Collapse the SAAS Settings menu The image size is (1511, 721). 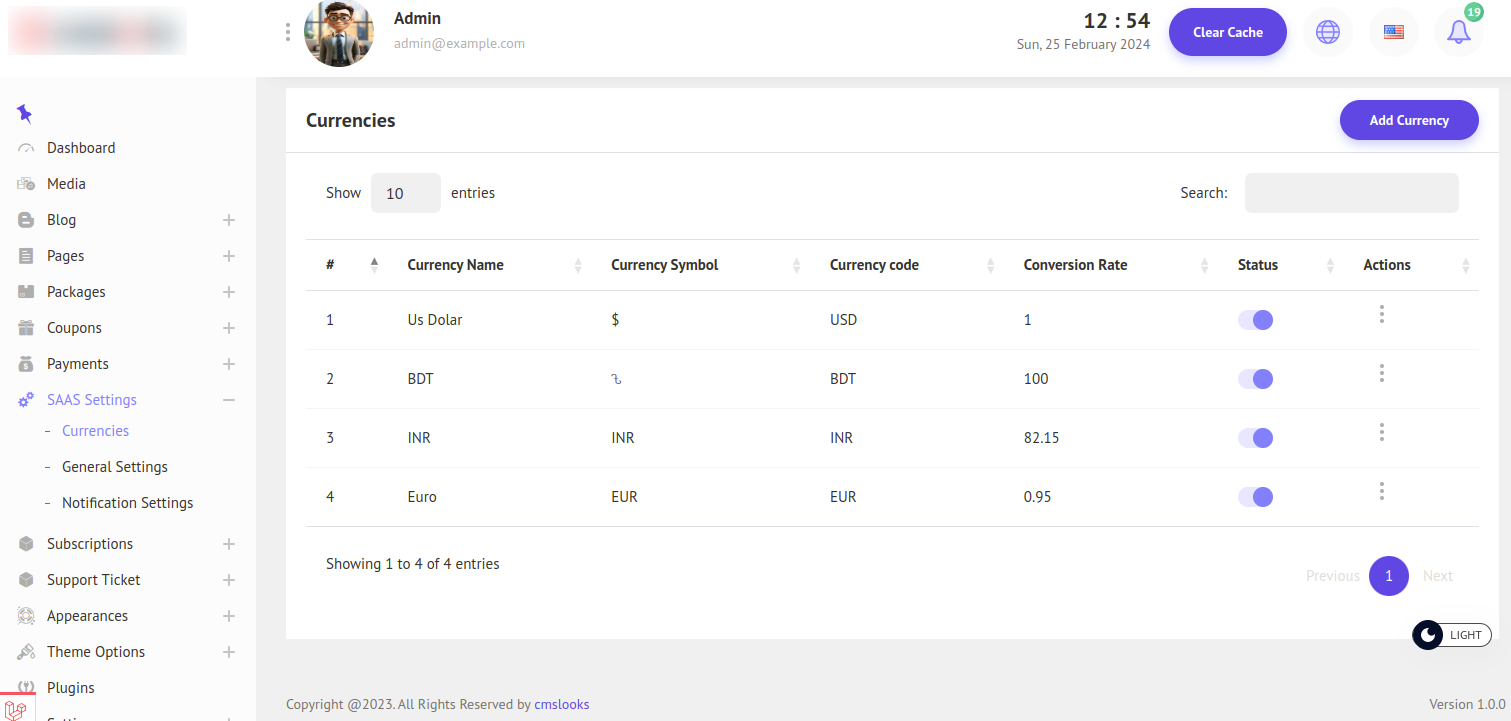point(229,400)
